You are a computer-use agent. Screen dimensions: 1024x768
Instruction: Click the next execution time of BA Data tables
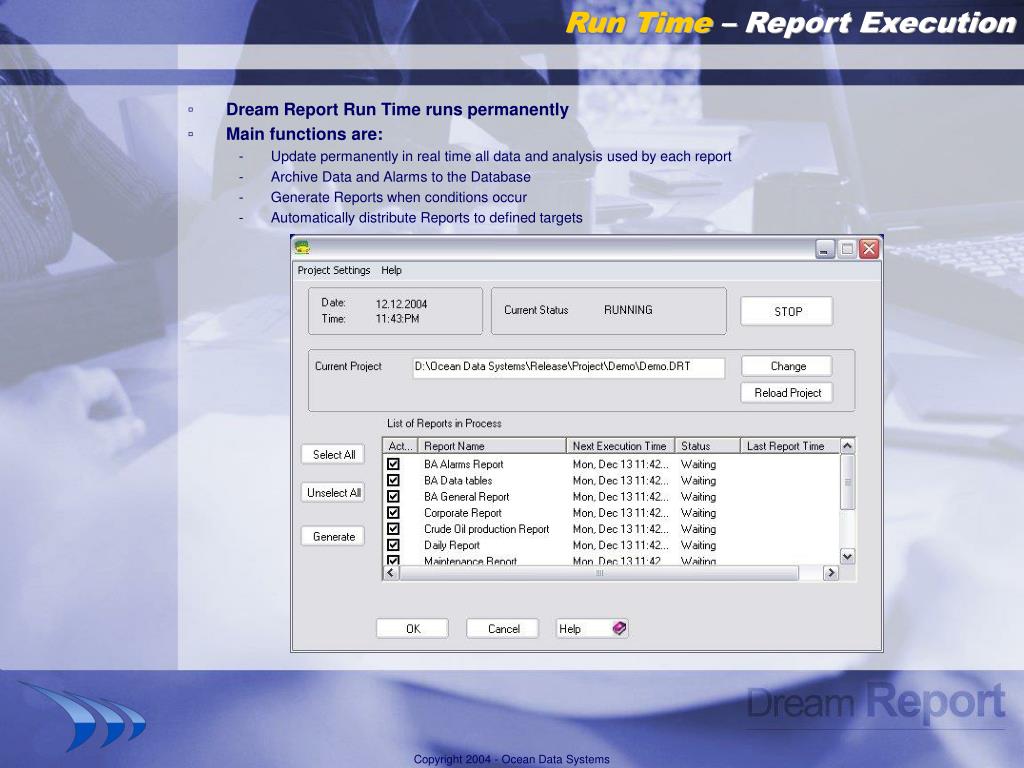point(620,481)
